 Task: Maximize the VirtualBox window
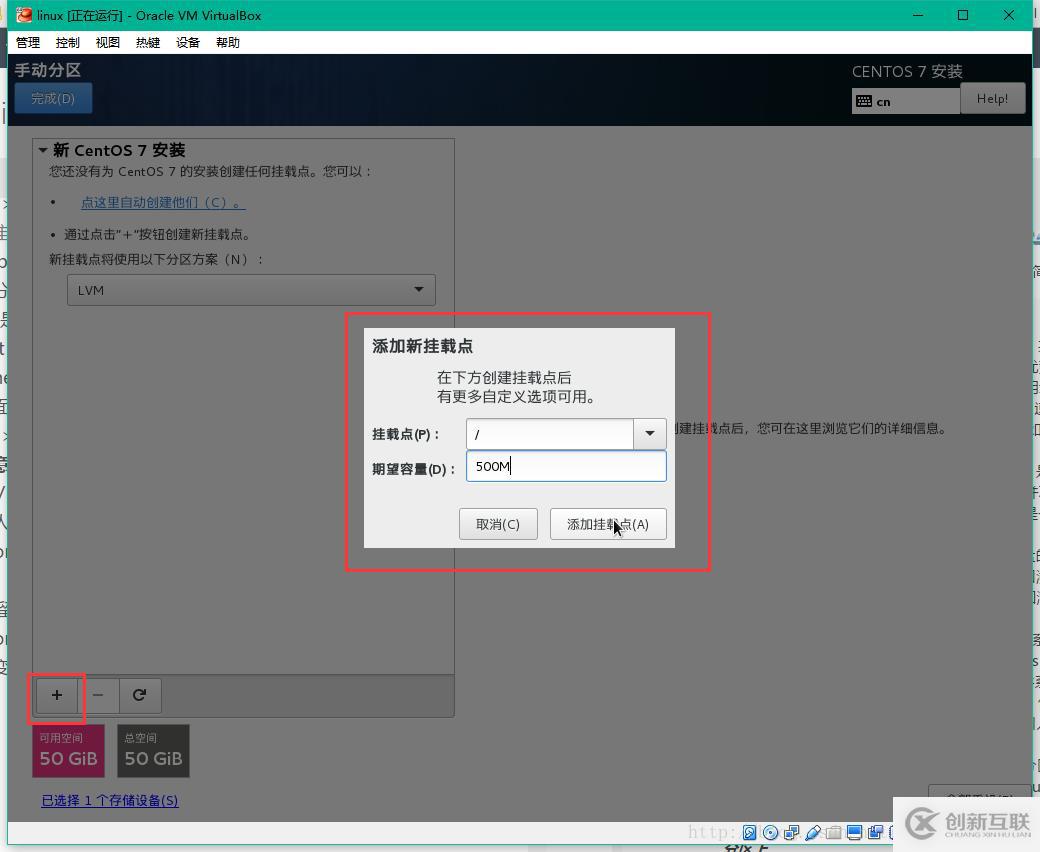(963, 15)
